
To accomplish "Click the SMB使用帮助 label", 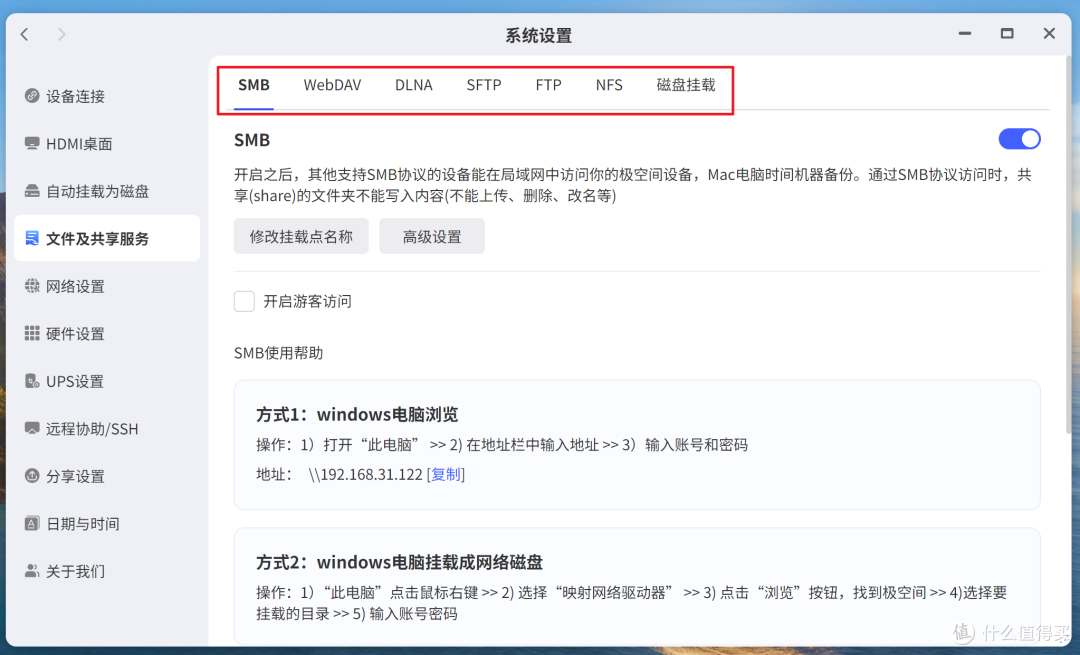I will coord(278,353).
